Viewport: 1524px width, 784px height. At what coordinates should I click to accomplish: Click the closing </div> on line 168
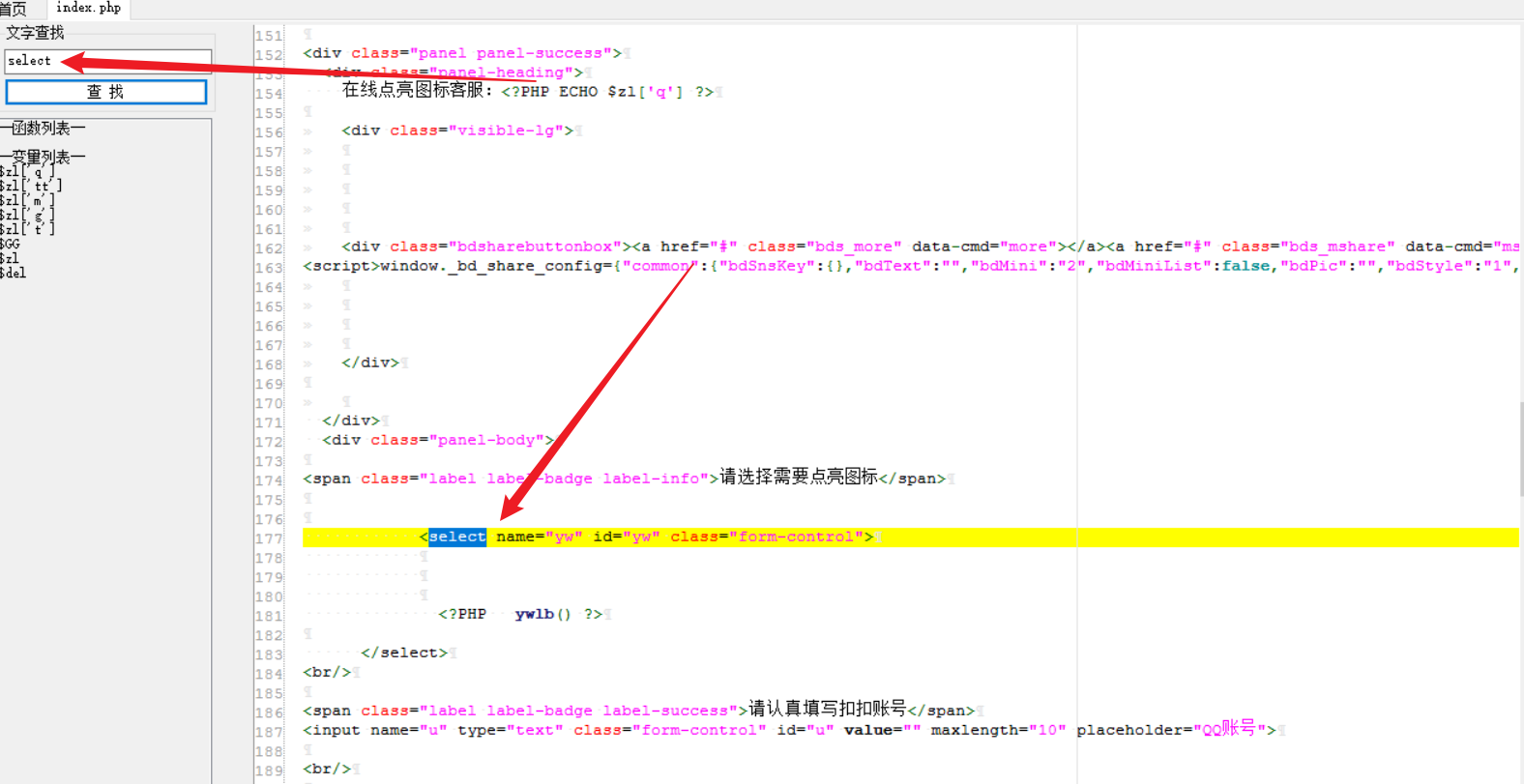(370, 363)
